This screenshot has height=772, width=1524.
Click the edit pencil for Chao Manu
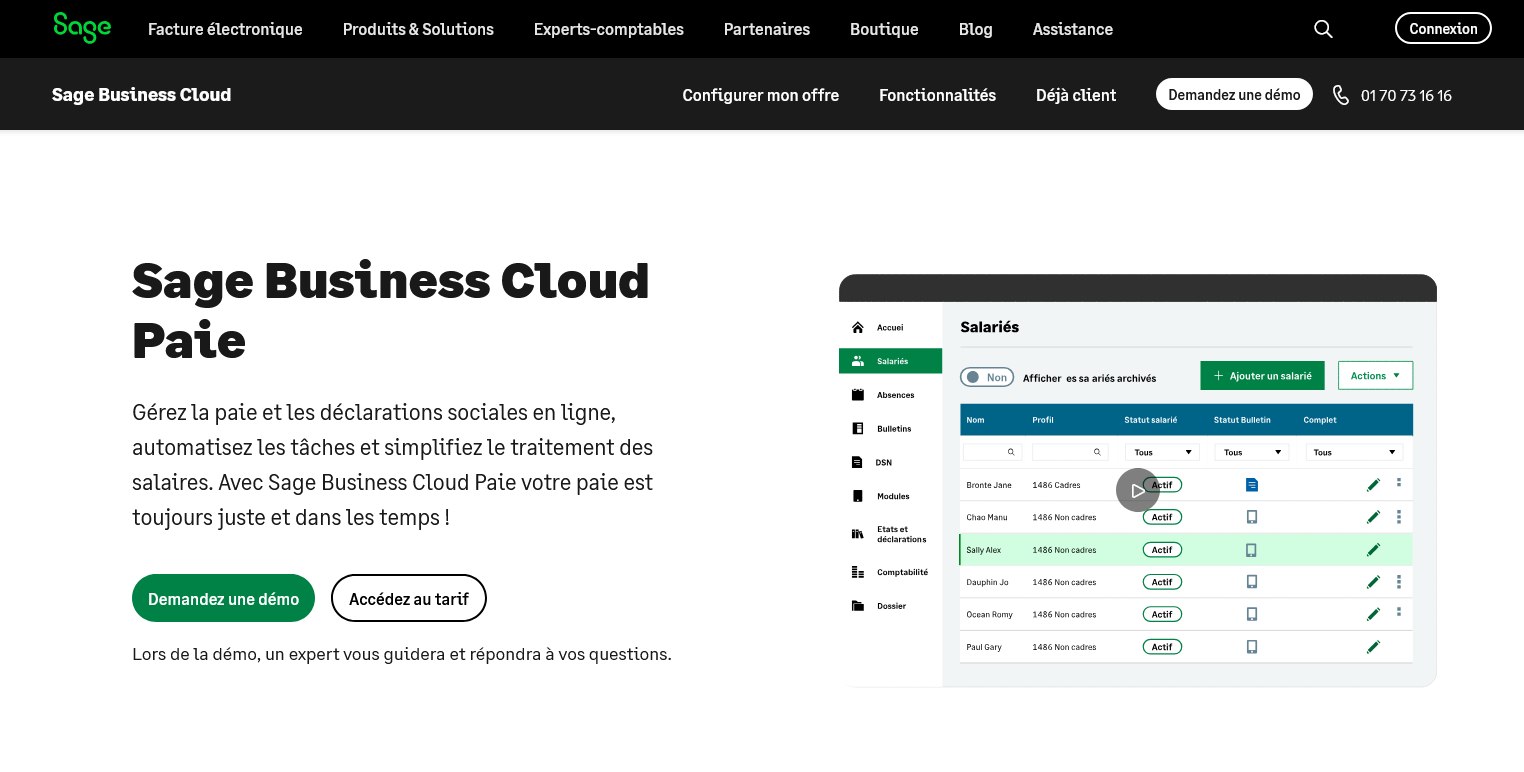coord(1373,517)
